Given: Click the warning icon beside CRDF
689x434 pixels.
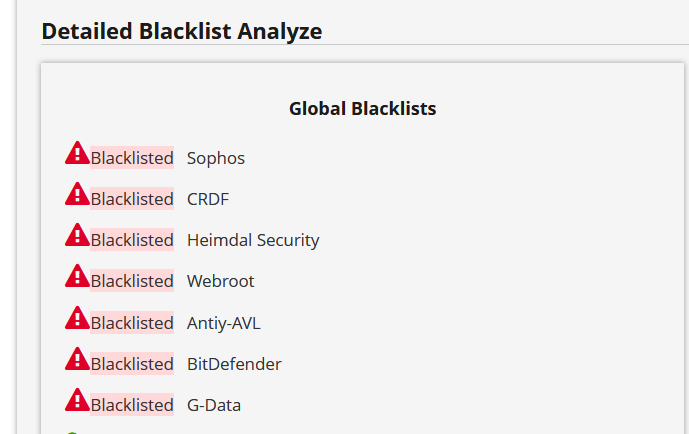Looking at the screenshot, I should (x=77, y=194).
